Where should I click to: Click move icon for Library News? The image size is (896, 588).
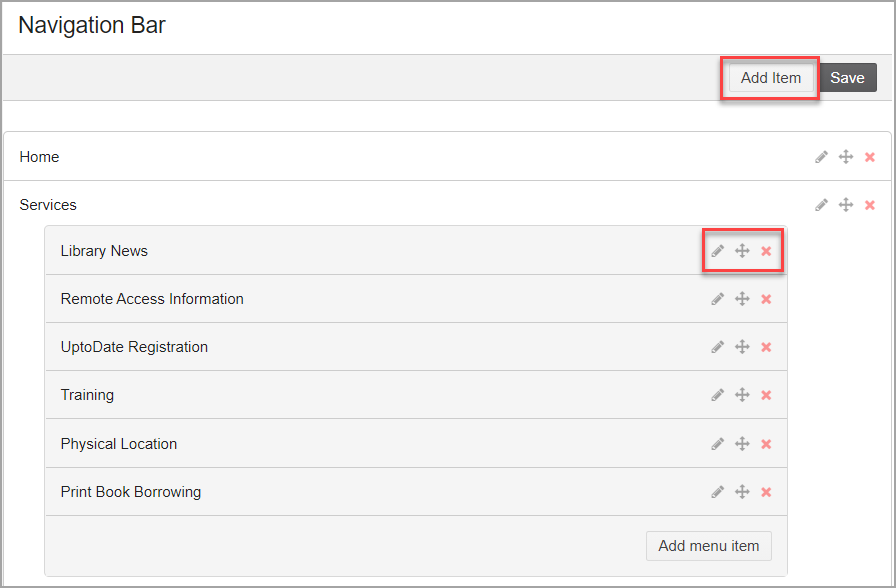coord(742,251)
